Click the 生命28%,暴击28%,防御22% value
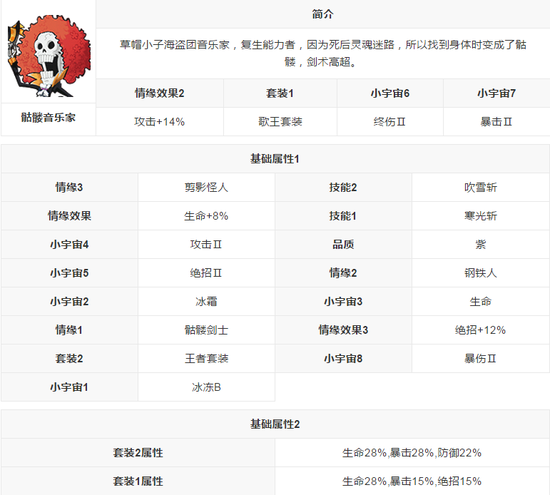 click(412, 453)
